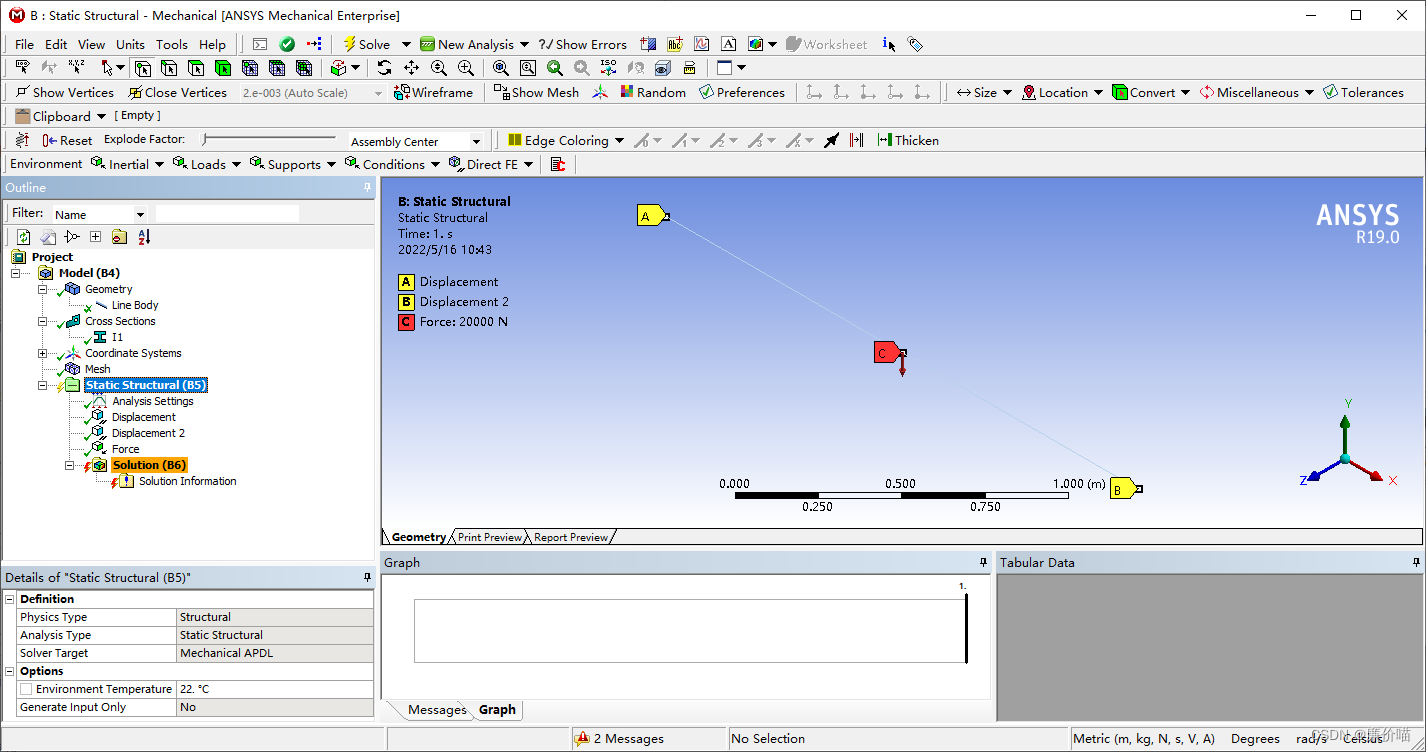The width and height of the screenshot is (1426, 752).
Task: Click the outline filter search field
Action: tap(227, 214)
